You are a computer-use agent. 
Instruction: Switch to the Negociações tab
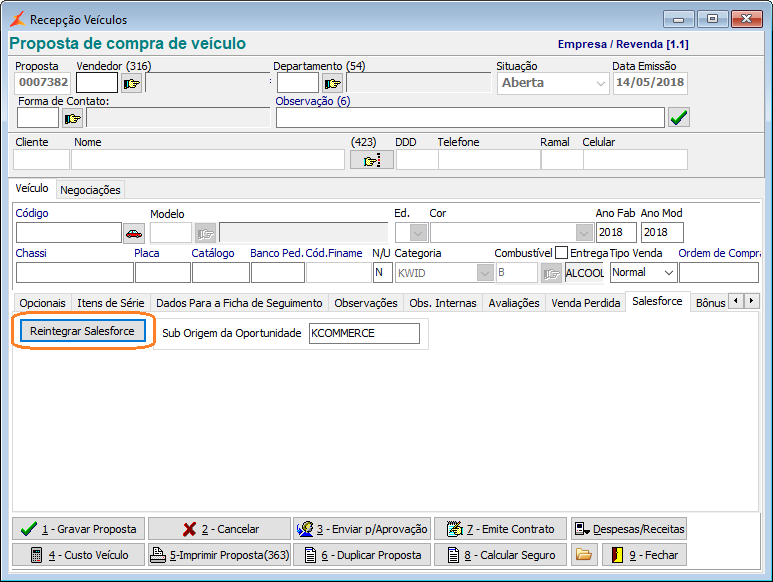pos(90,190)
